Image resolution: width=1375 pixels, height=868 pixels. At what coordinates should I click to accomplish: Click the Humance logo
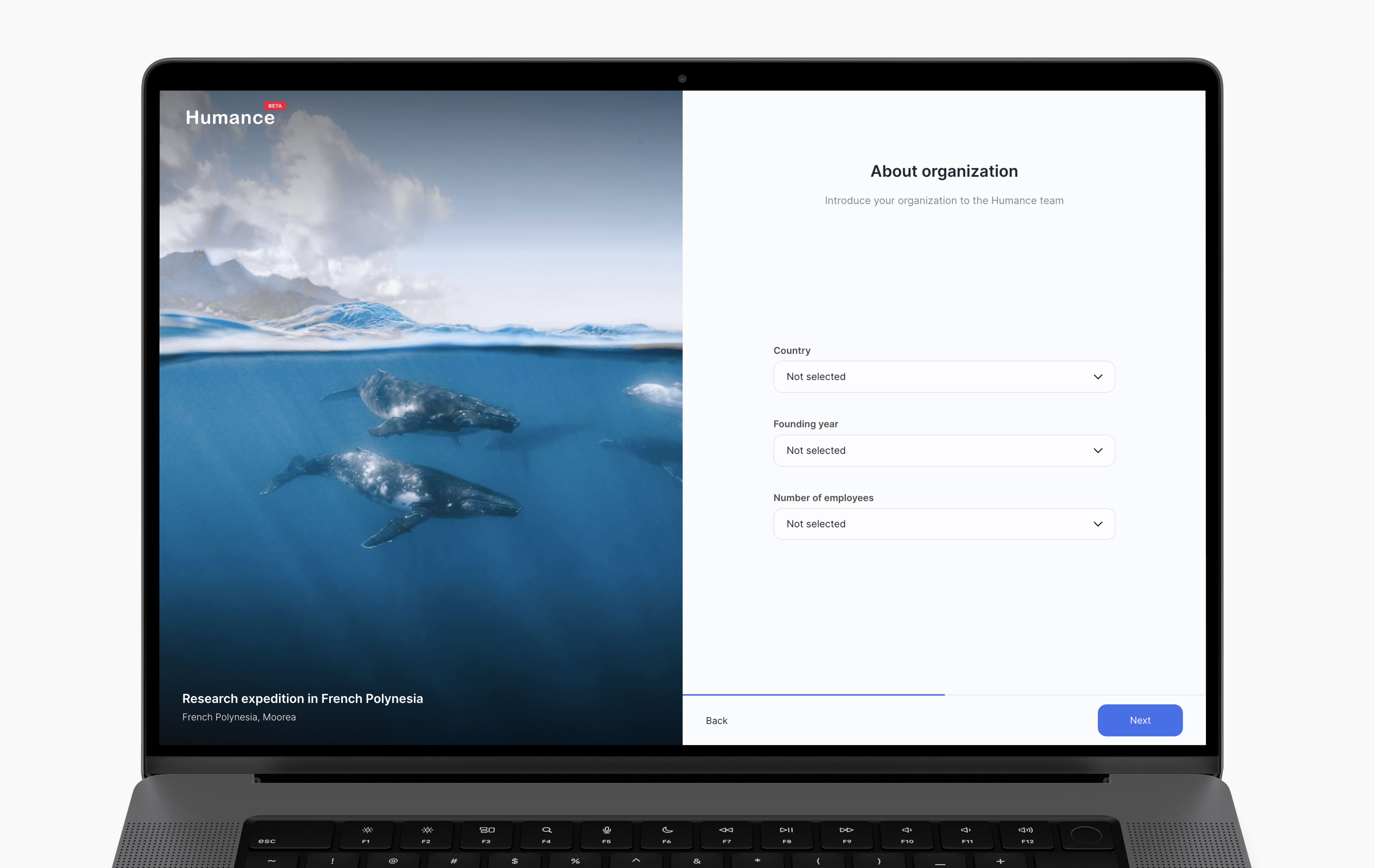click(x=230, y=117)
